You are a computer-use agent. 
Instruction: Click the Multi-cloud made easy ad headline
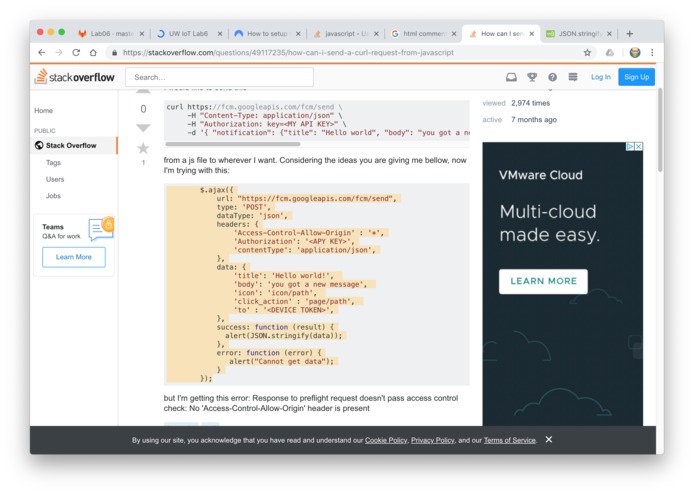click(550, 223)
